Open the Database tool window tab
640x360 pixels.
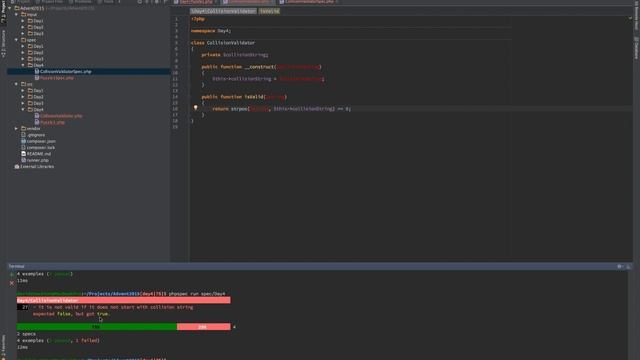[636, 48]
